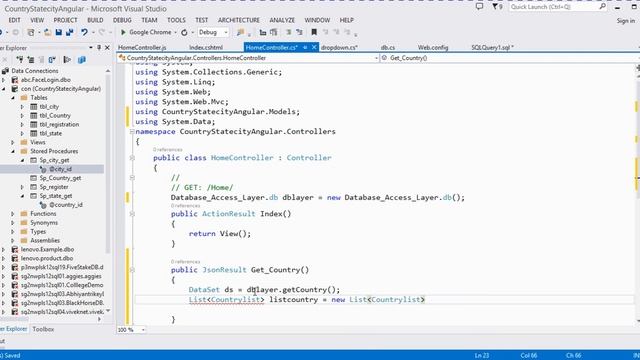Open the Server Explorer window options arrow

click(91, 48)
